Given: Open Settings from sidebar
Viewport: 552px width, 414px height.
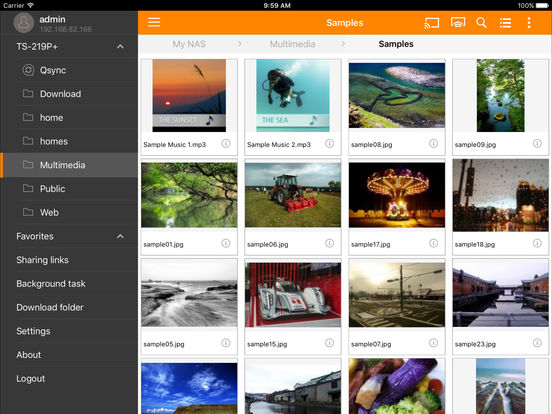Looking at the screenshot, I should [33, 331].
